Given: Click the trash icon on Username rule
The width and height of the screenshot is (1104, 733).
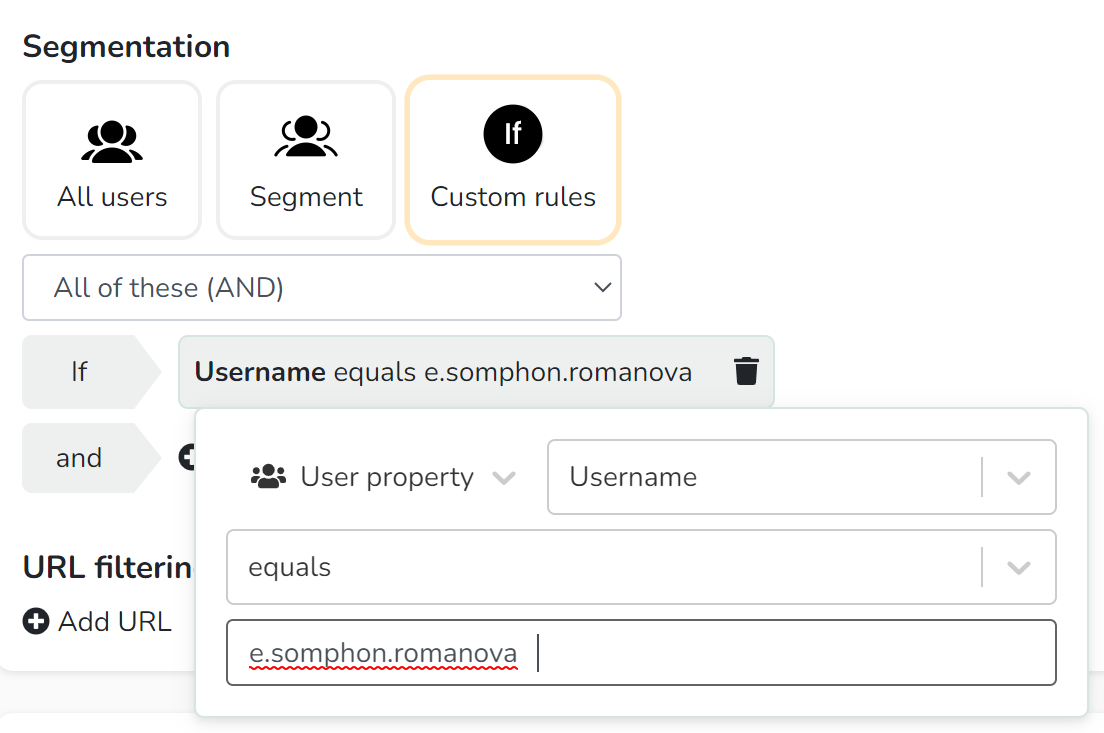Looking at the screenshot, I should [x=746, y=371].
